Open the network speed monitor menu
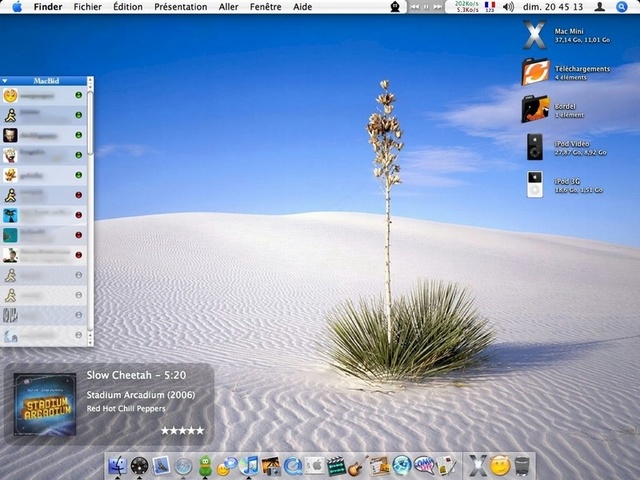640x480 pixels. click(467, 7)
